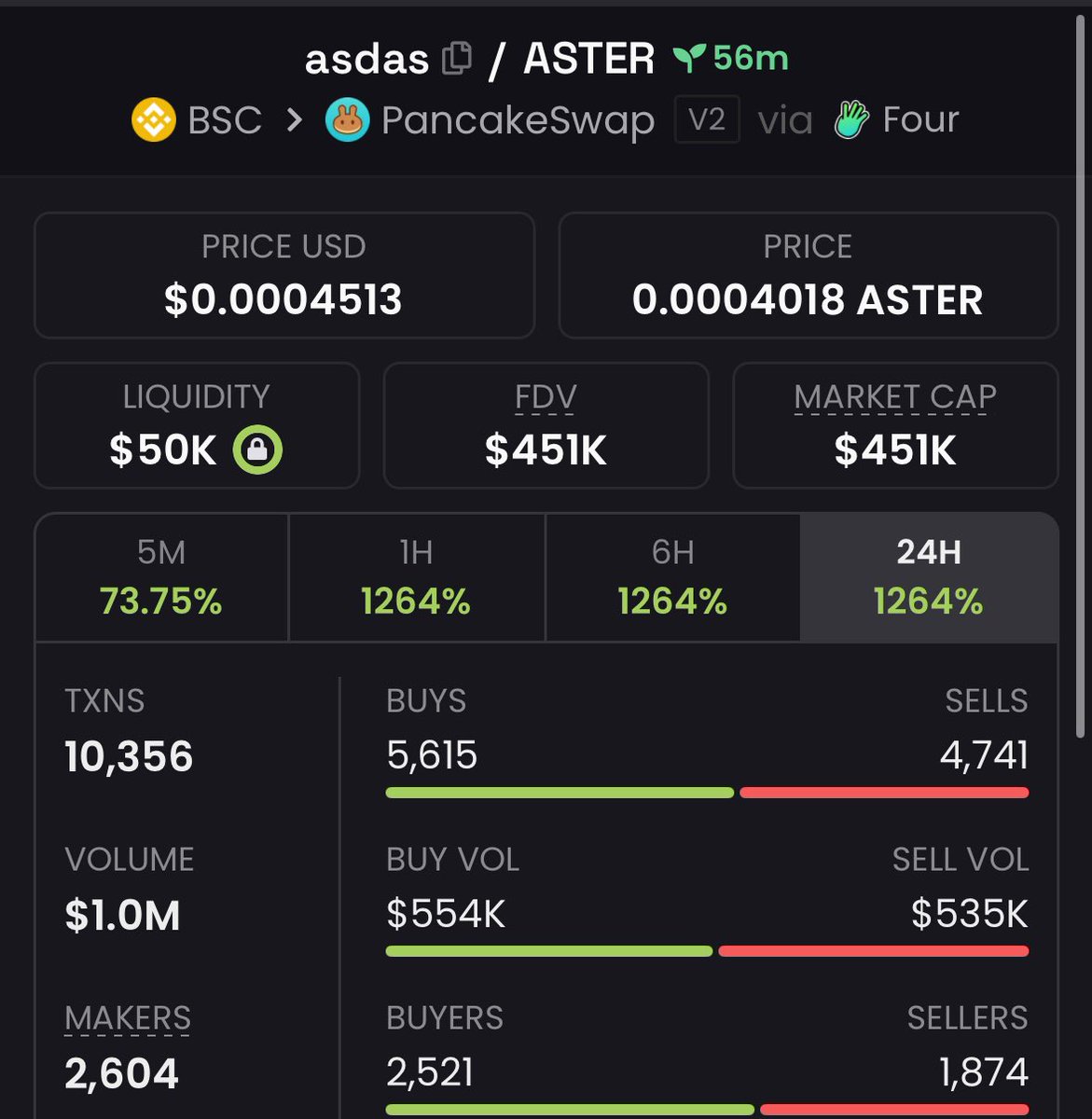Click the vertical scrollbar on right edge
The height and width of the screenshot is (1119, 1092).
[1082, 373]
